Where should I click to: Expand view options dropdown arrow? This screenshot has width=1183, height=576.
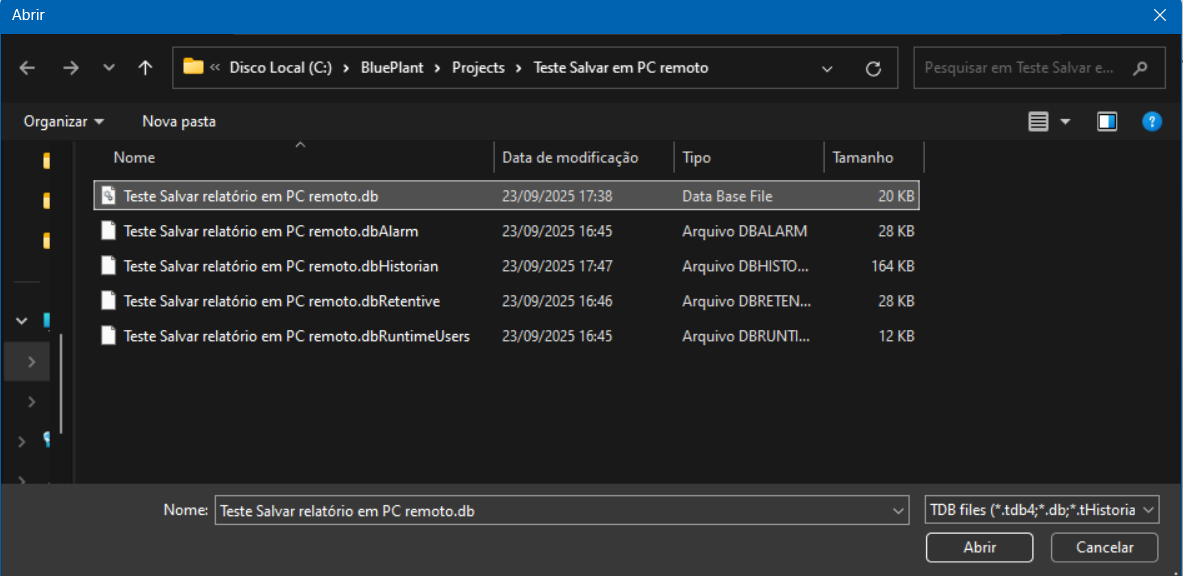tap(1065, 122)
